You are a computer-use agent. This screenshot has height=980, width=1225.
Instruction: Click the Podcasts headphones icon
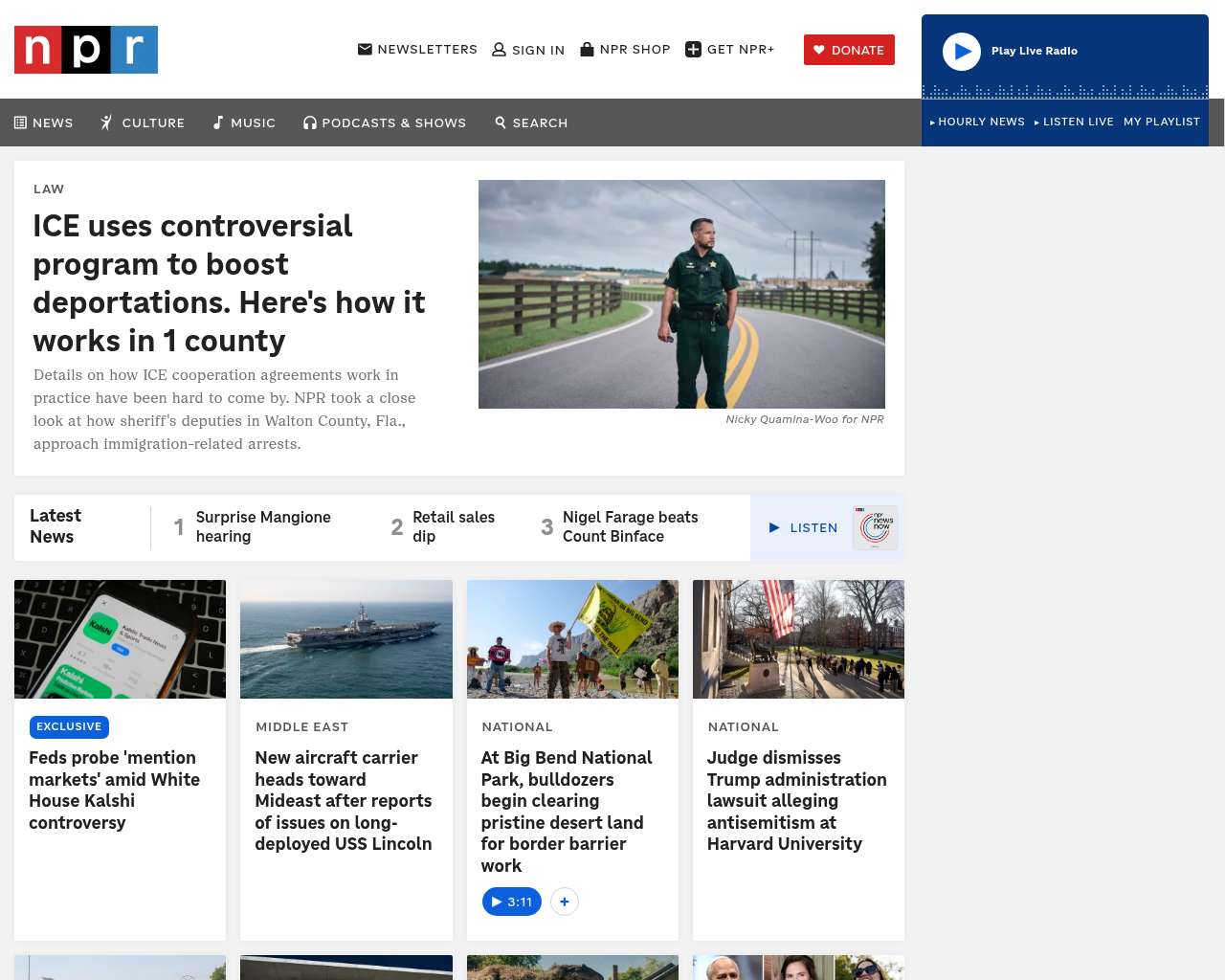click(310, 122)
